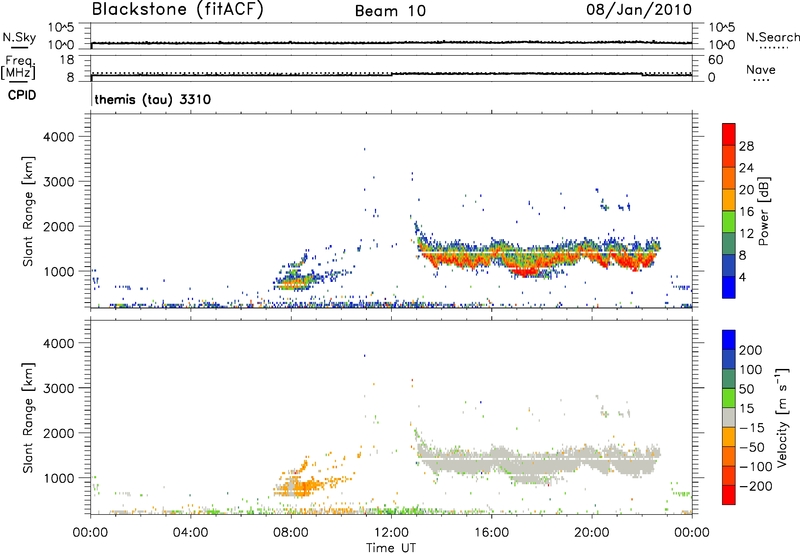Click the 'Time UT' axis title
This screenshot has width=800, height=554.
(391, 548)
